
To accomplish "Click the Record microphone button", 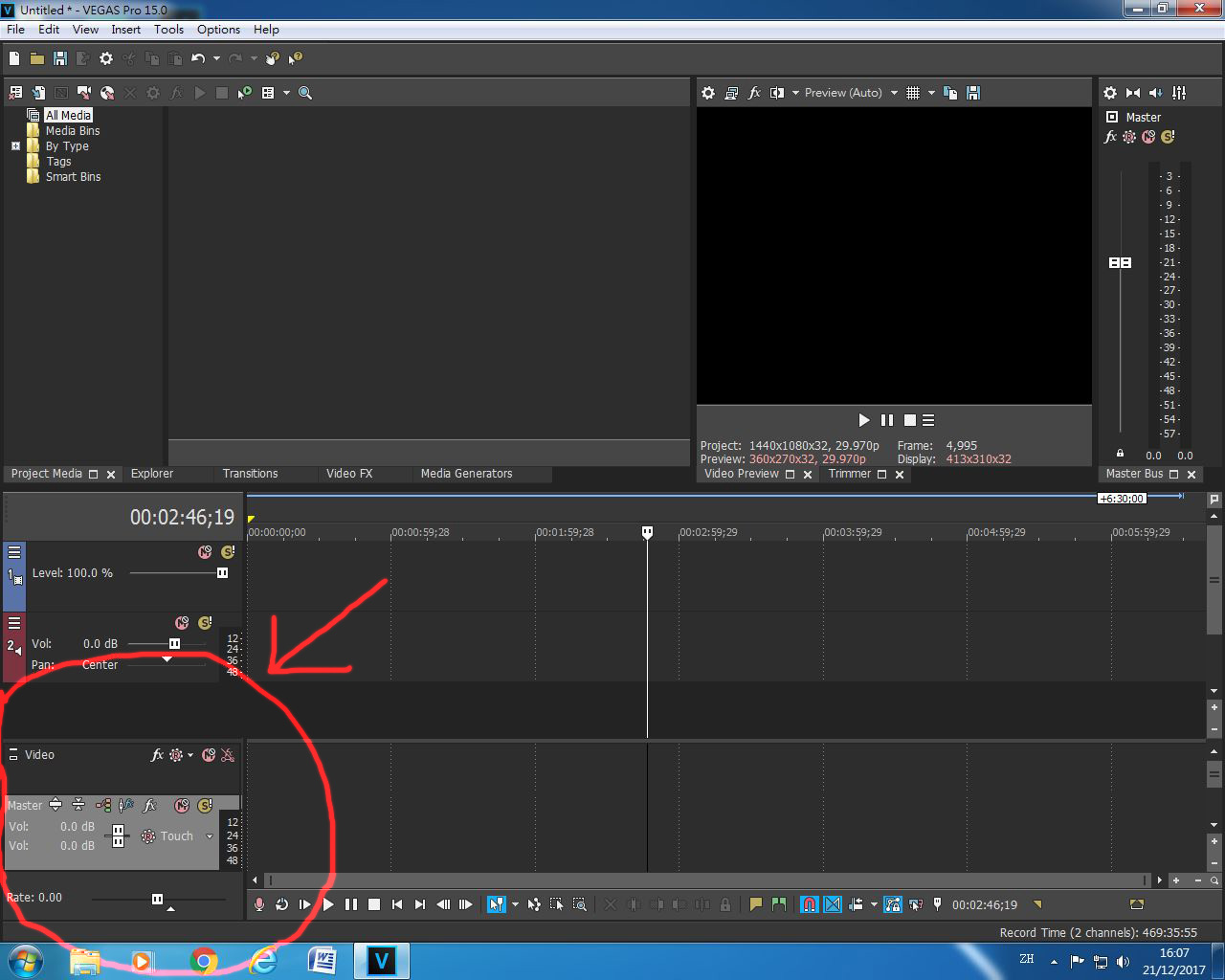I will (258, 904).
